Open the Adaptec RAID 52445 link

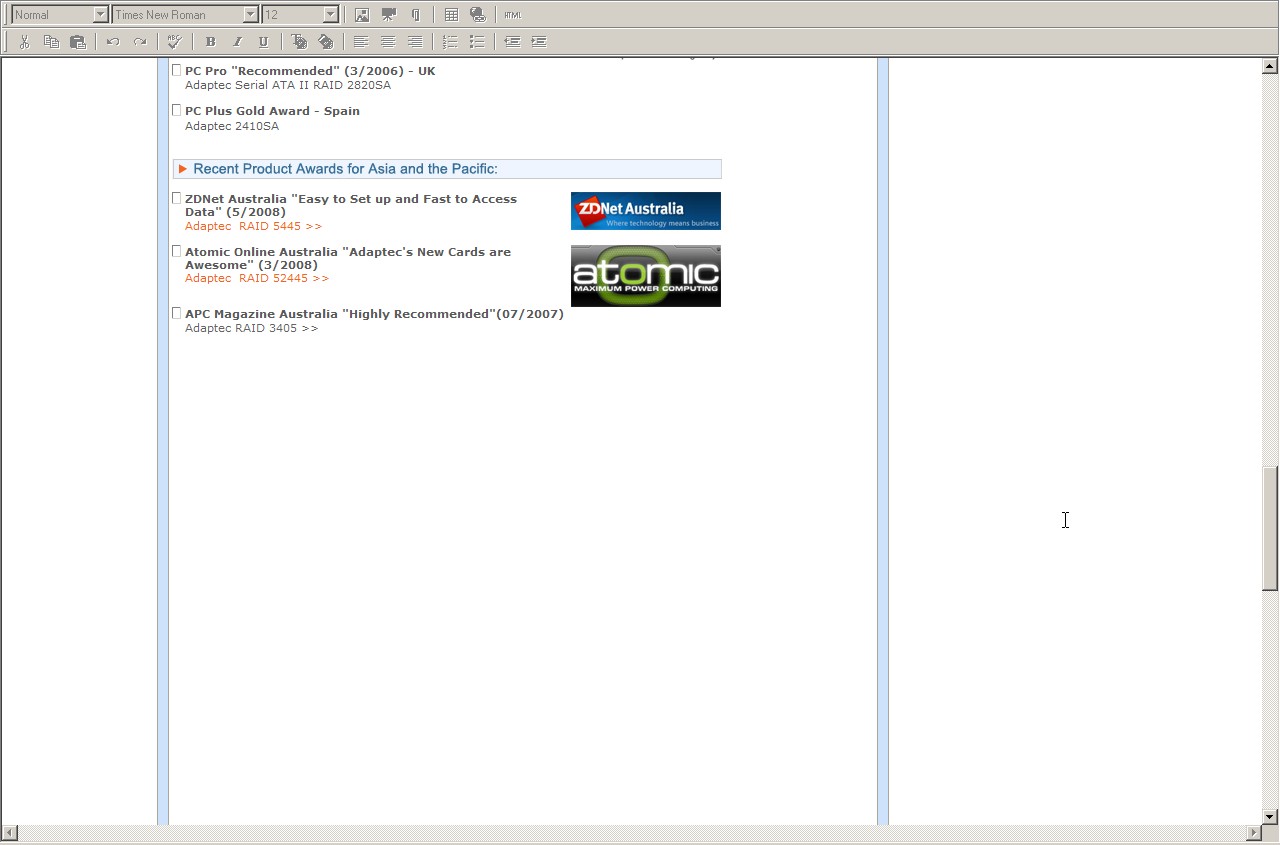pyautogui.click(x=257, y=278)
